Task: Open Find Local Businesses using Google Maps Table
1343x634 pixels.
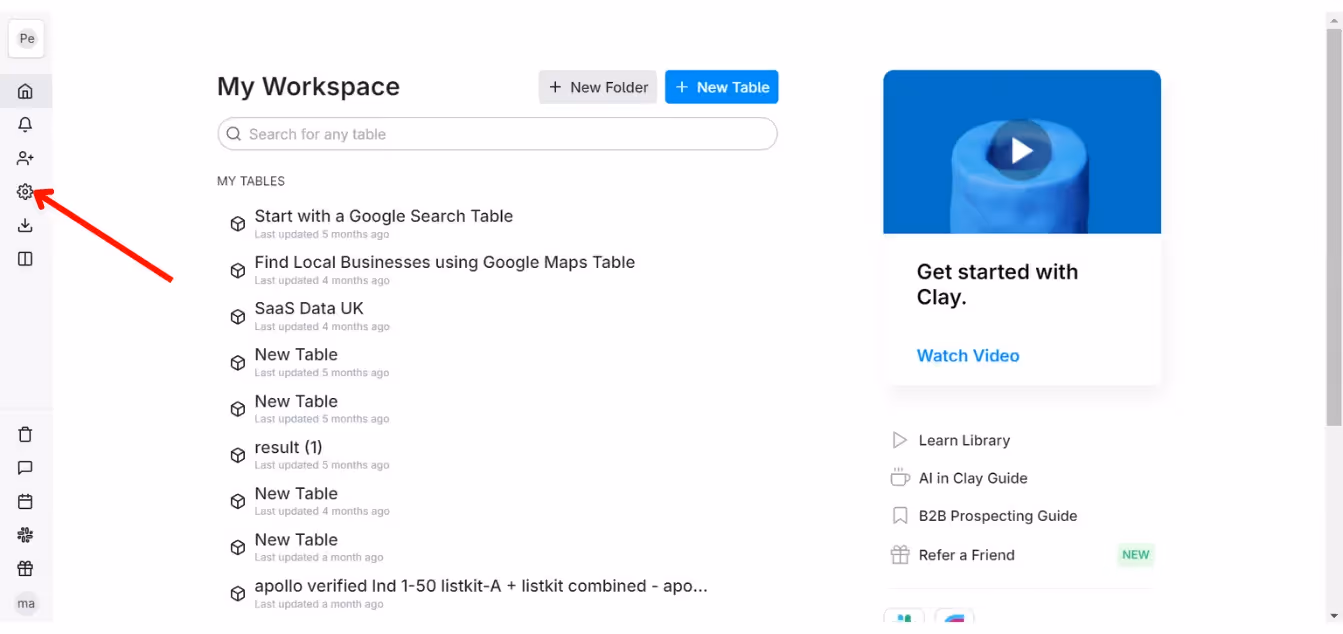Action: (445, 262)
